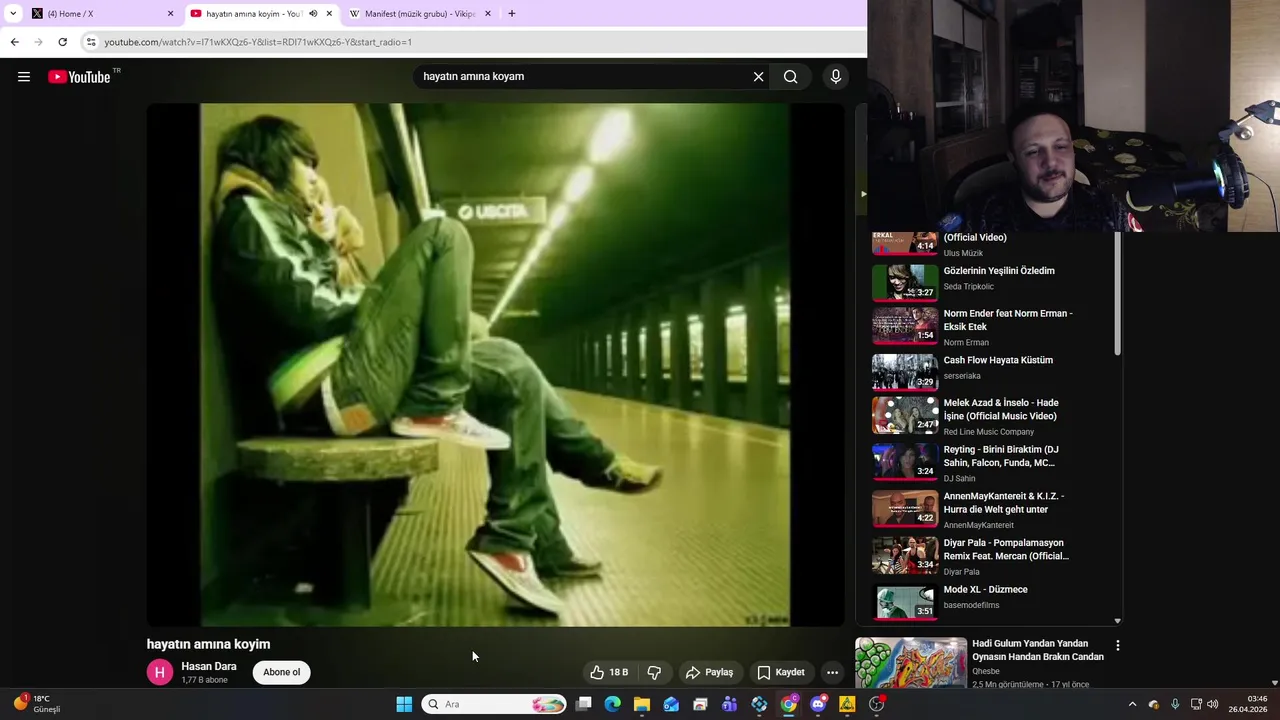The image size is (1280, 720).
Task: Open Chrome icon on taskbar
Action: tap(789, 704)
